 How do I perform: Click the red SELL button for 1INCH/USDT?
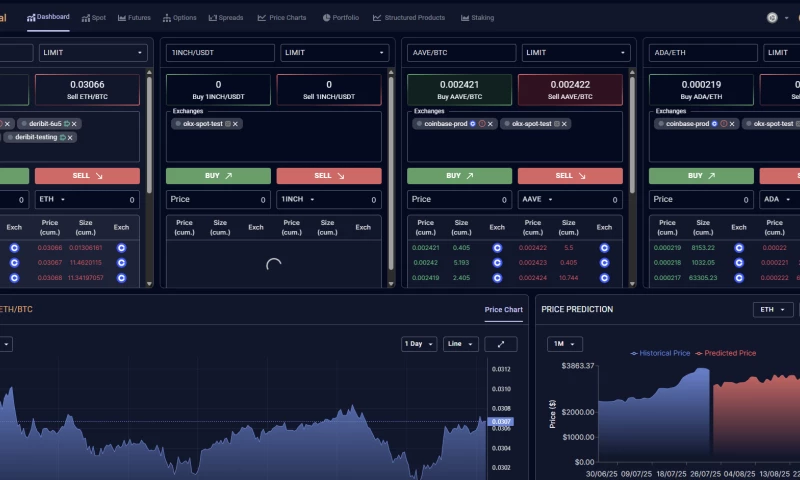click(x=329, y=176)
